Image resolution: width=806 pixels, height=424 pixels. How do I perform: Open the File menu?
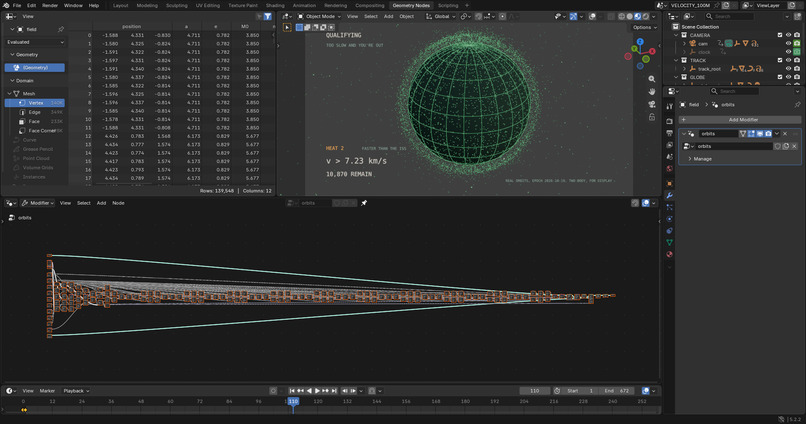click(x=17, y=5)
